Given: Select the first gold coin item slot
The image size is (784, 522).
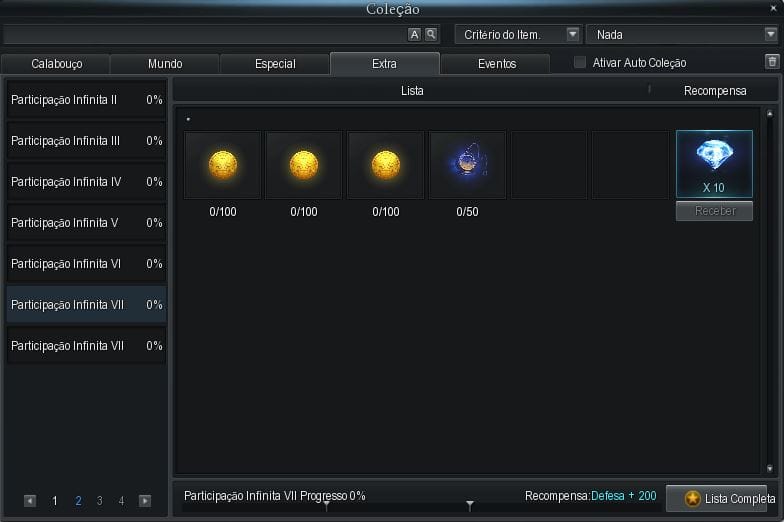Looking at the screenshot, I should [222, 165].
